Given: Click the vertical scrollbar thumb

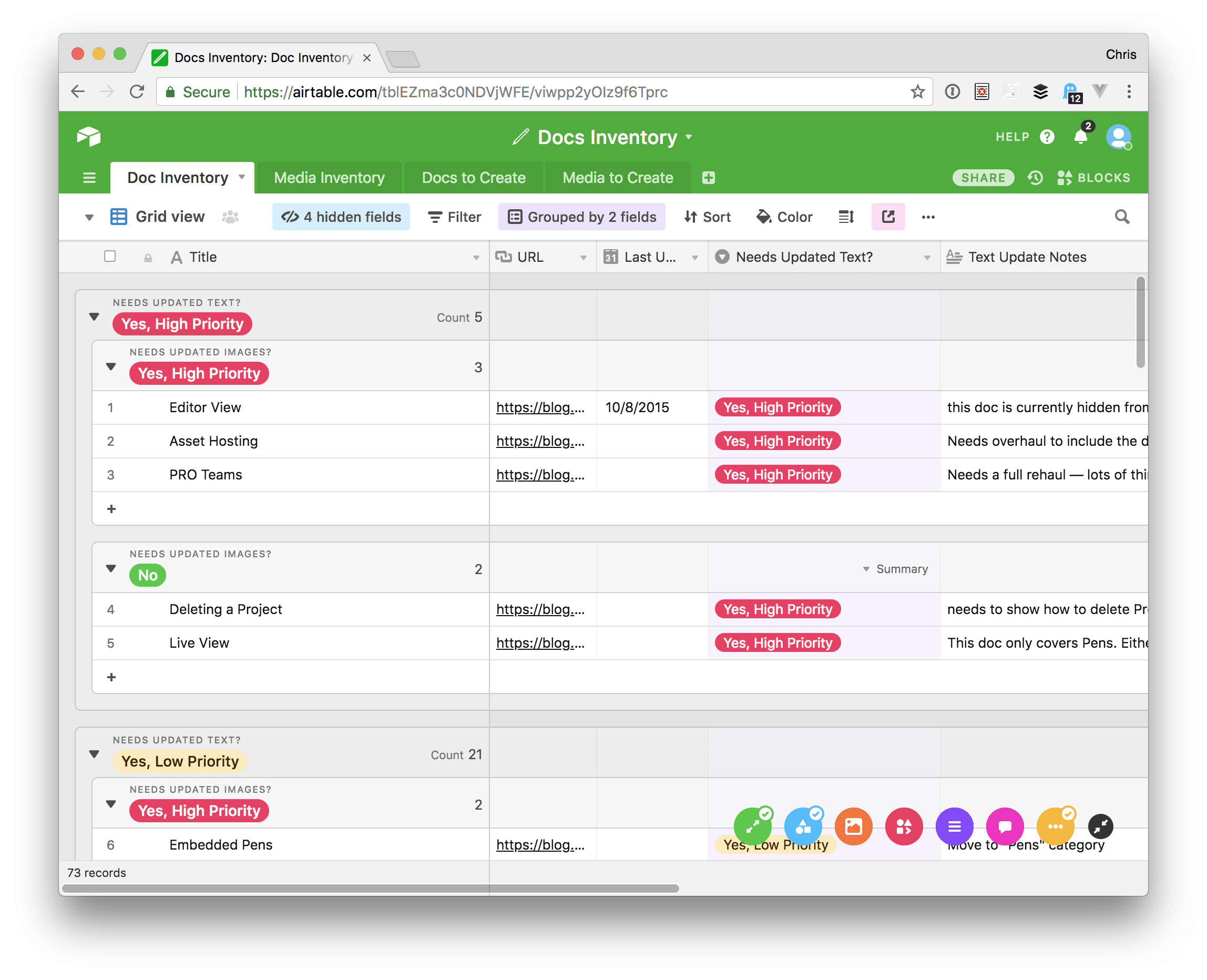Looking at the screenshot, I should tap(1140, 322).
